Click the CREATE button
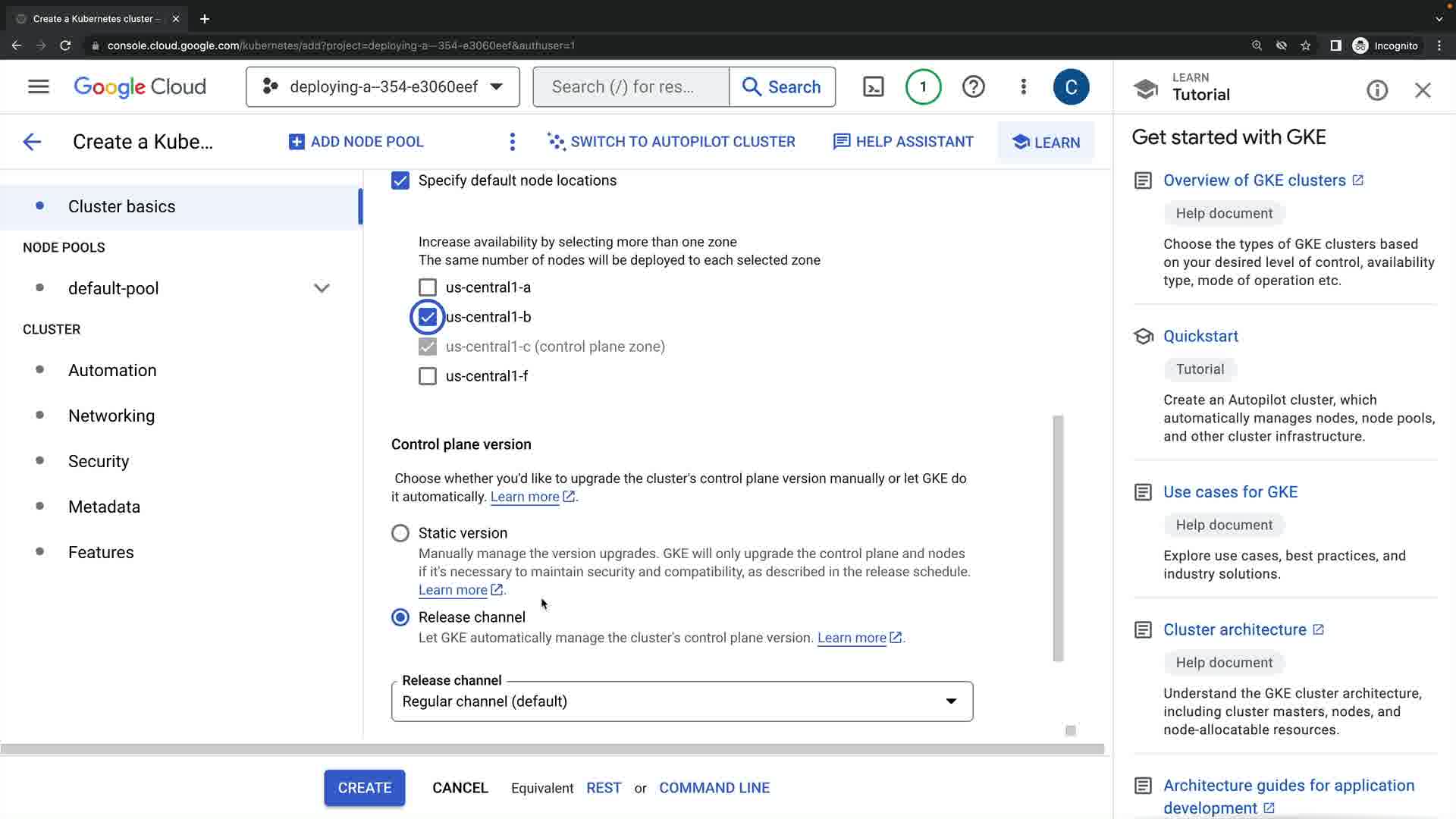This screenshot has width=1456, height=819. pyautogui.click(x=364, y=788)
